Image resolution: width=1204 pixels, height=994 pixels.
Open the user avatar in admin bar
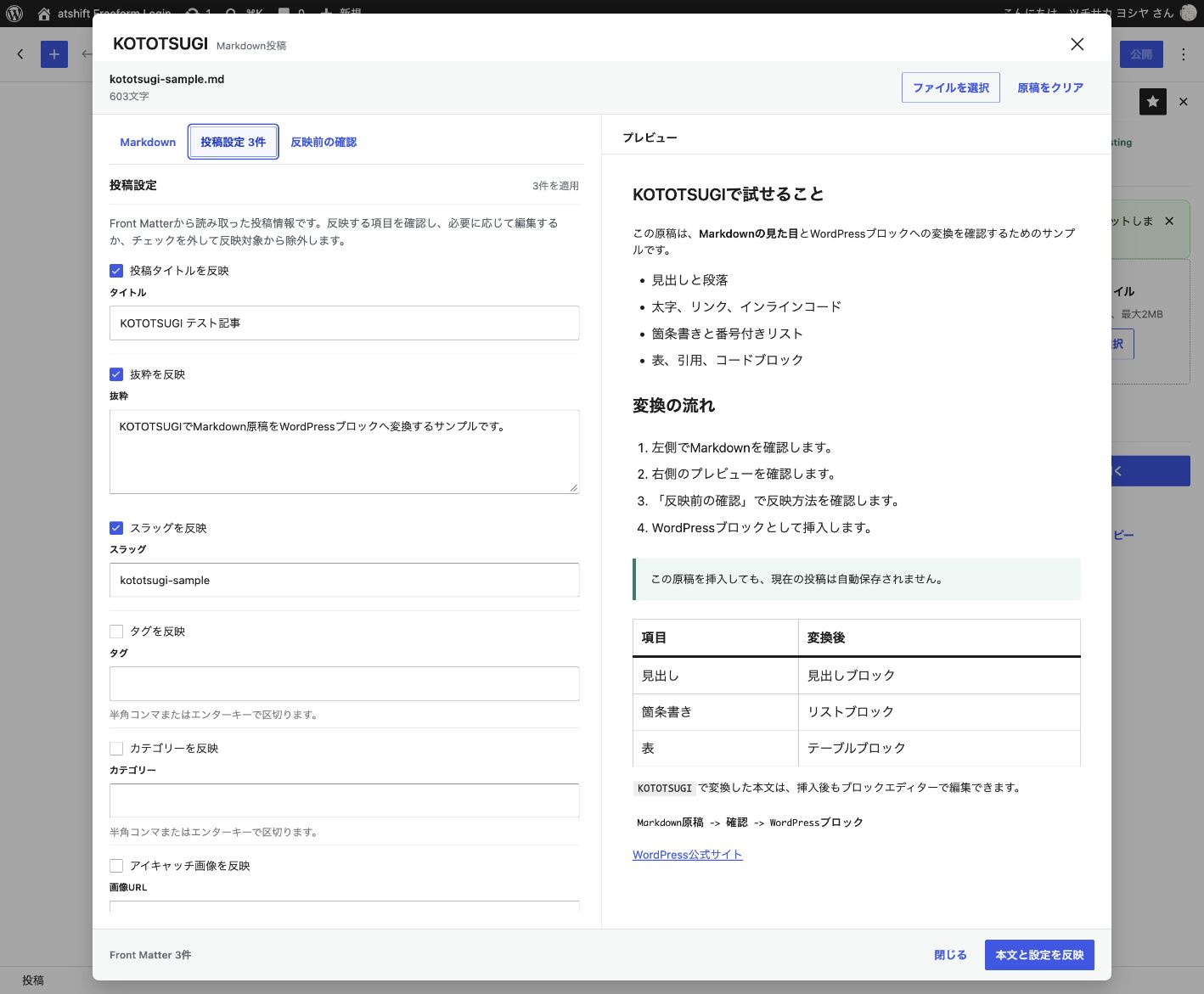click(x=1188, y=13)
